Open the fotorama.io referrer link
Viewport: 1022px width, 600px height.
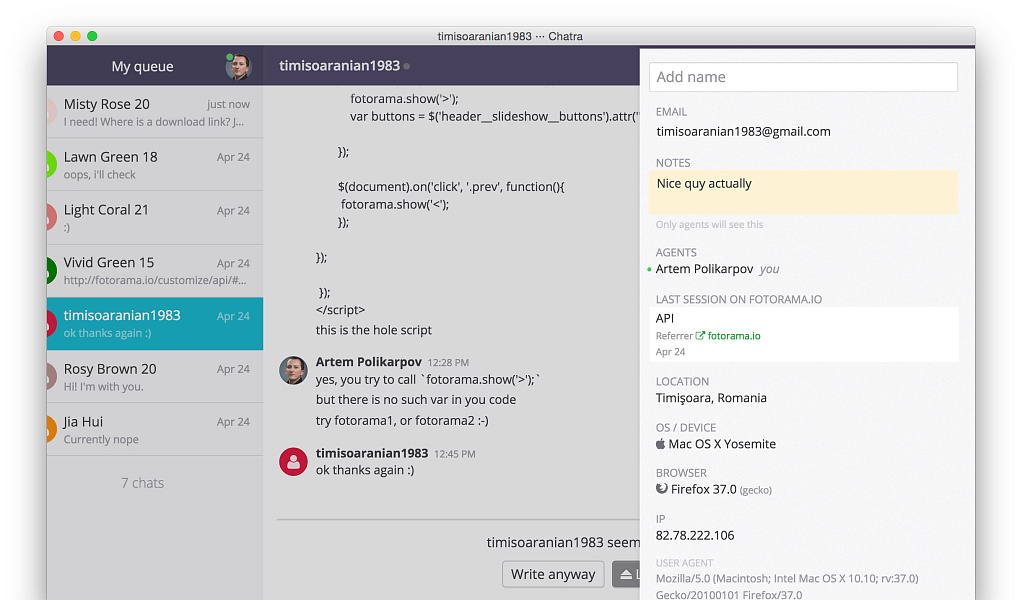734,336
